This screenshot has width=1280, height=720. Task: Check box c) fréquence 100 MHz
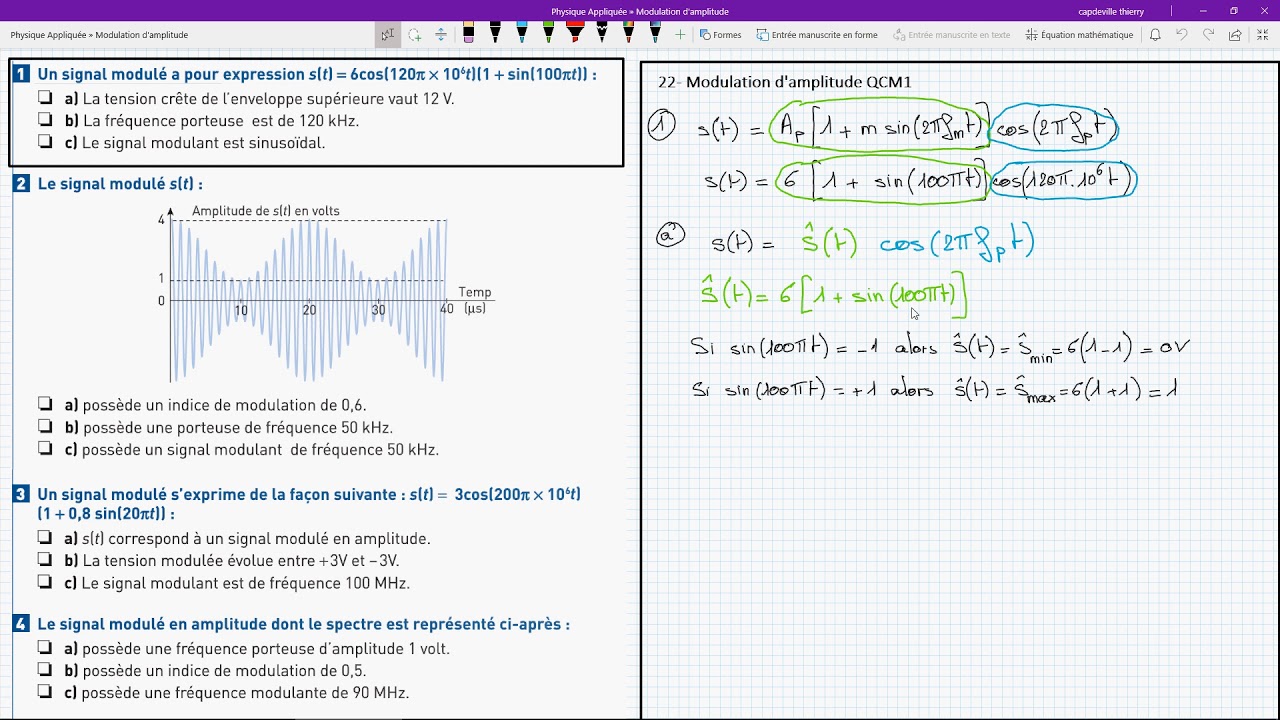click(46, 582)
